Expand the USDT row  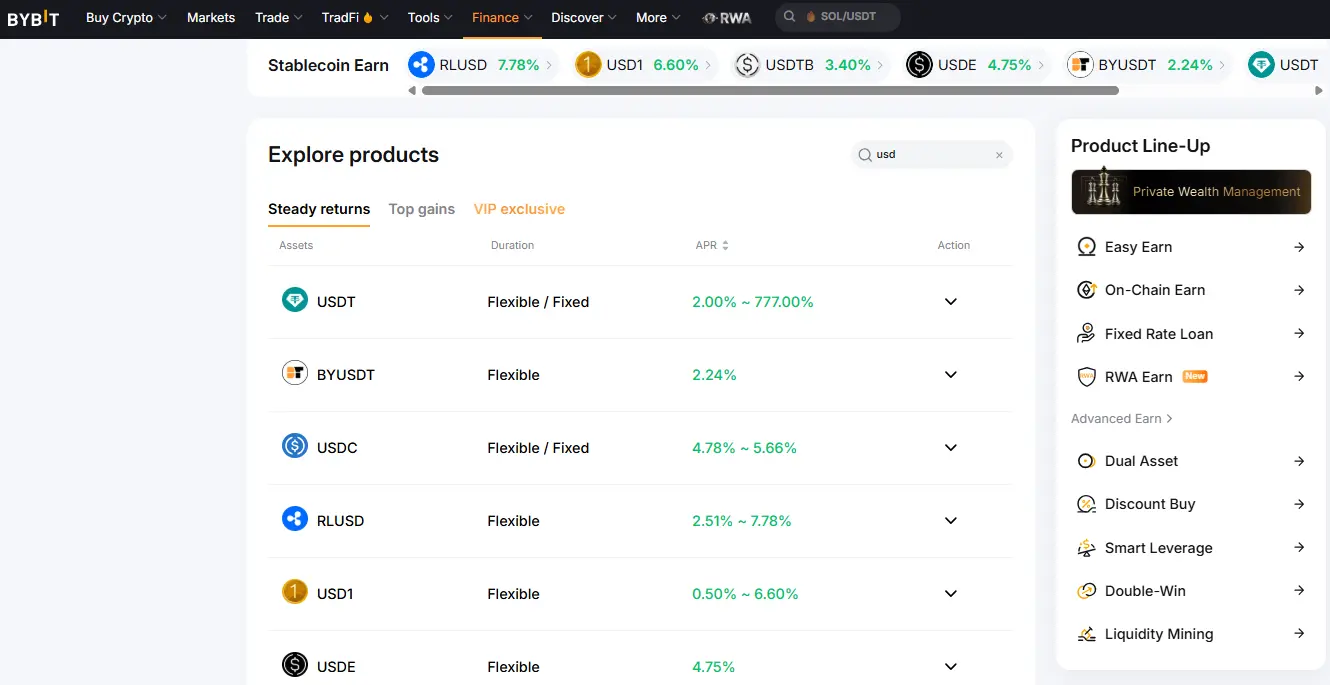tap(951, 302)
